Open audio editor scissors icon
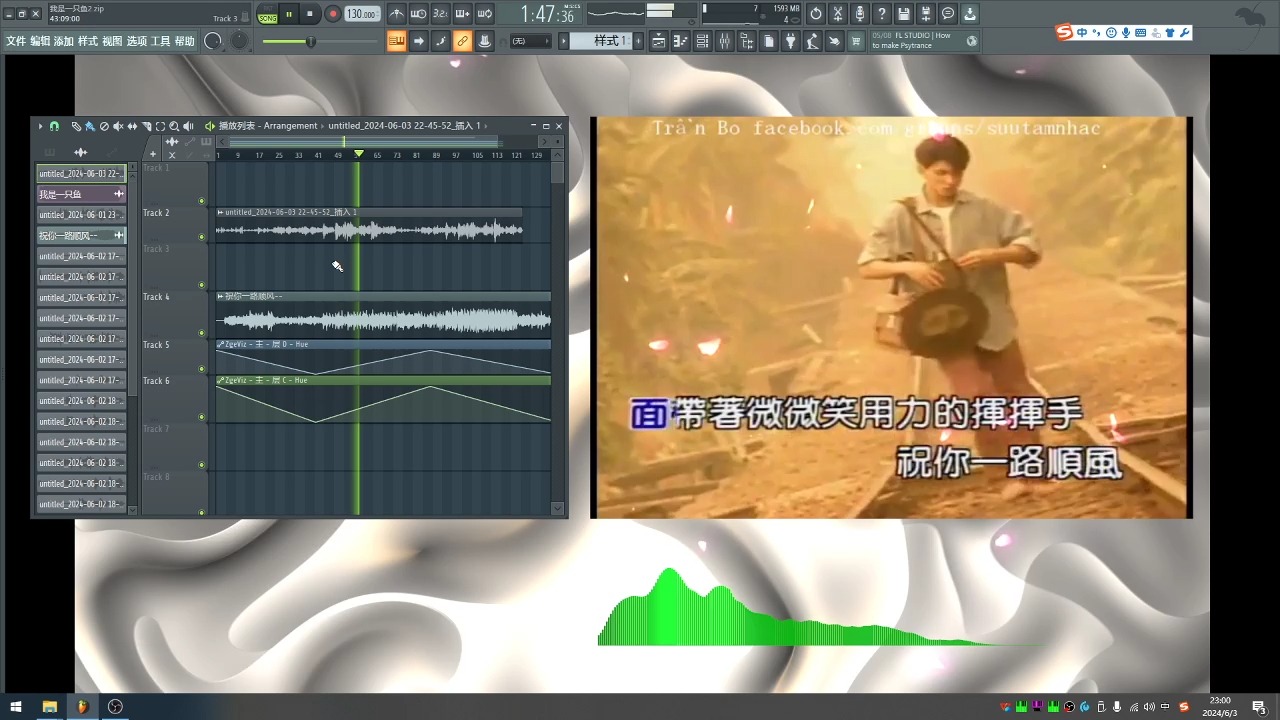The width and height of the screenshot is (1280, 720). click(x=838, y=14)
